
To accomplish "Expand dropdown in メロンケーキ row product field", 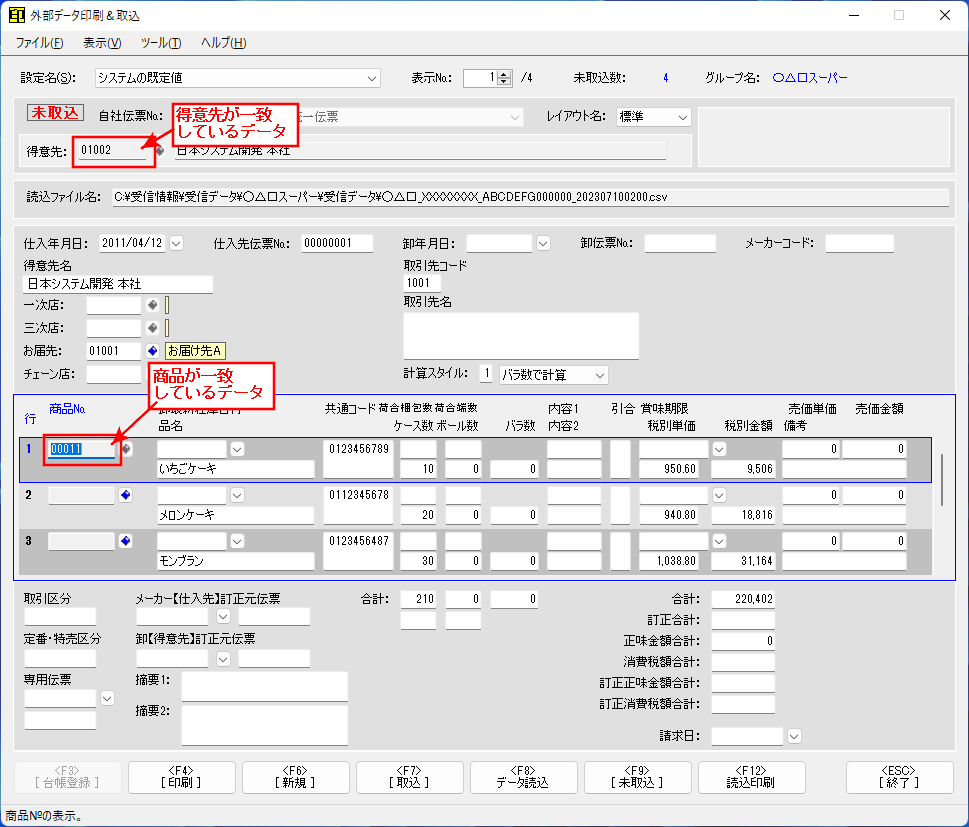I will [x=237, y=495].
